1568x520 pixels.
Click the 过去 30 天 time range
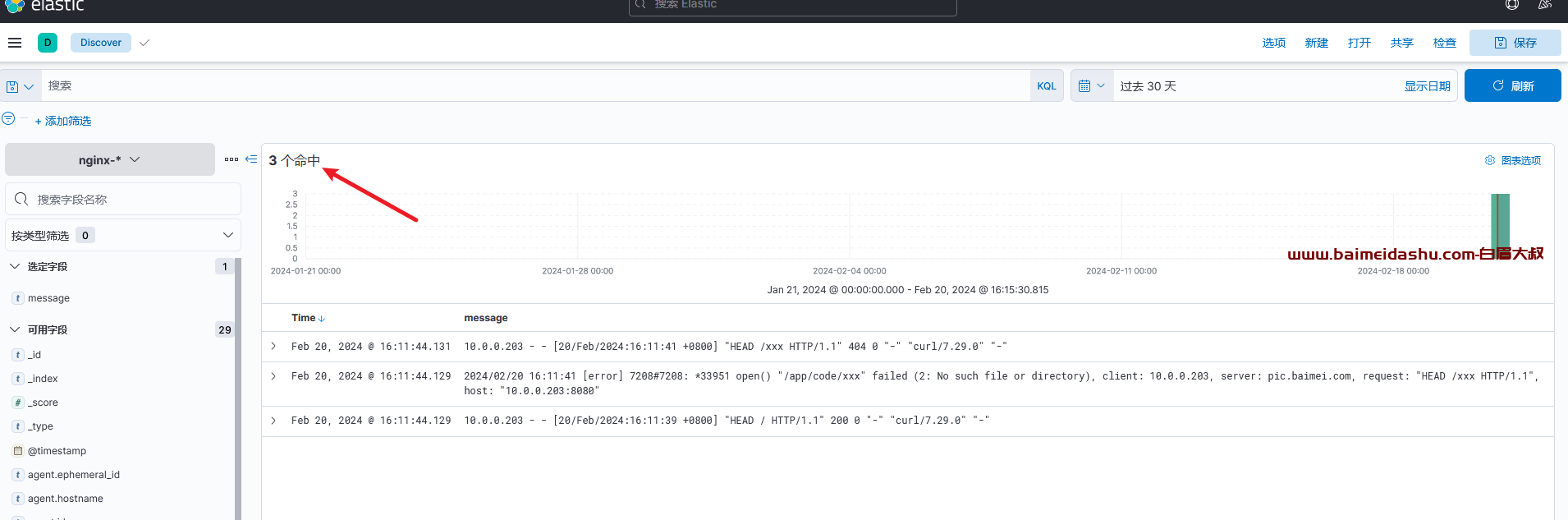(1148, 86)
